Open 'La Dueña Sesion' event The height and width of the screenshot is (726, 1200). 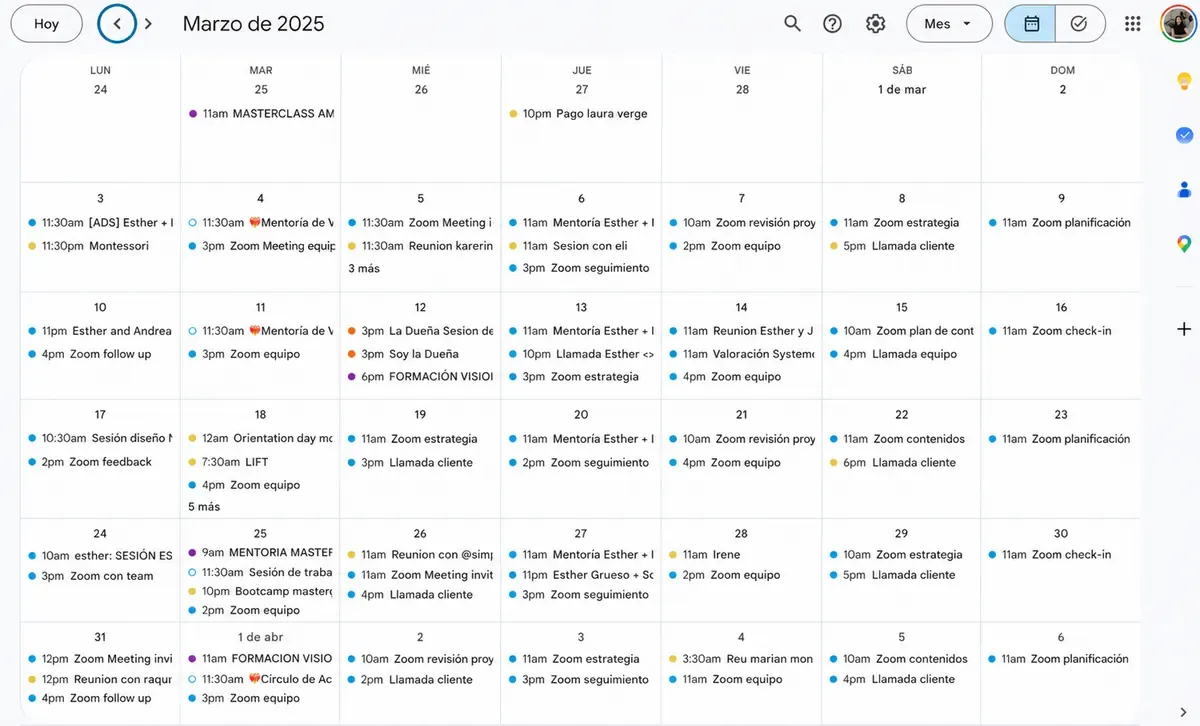421,331
